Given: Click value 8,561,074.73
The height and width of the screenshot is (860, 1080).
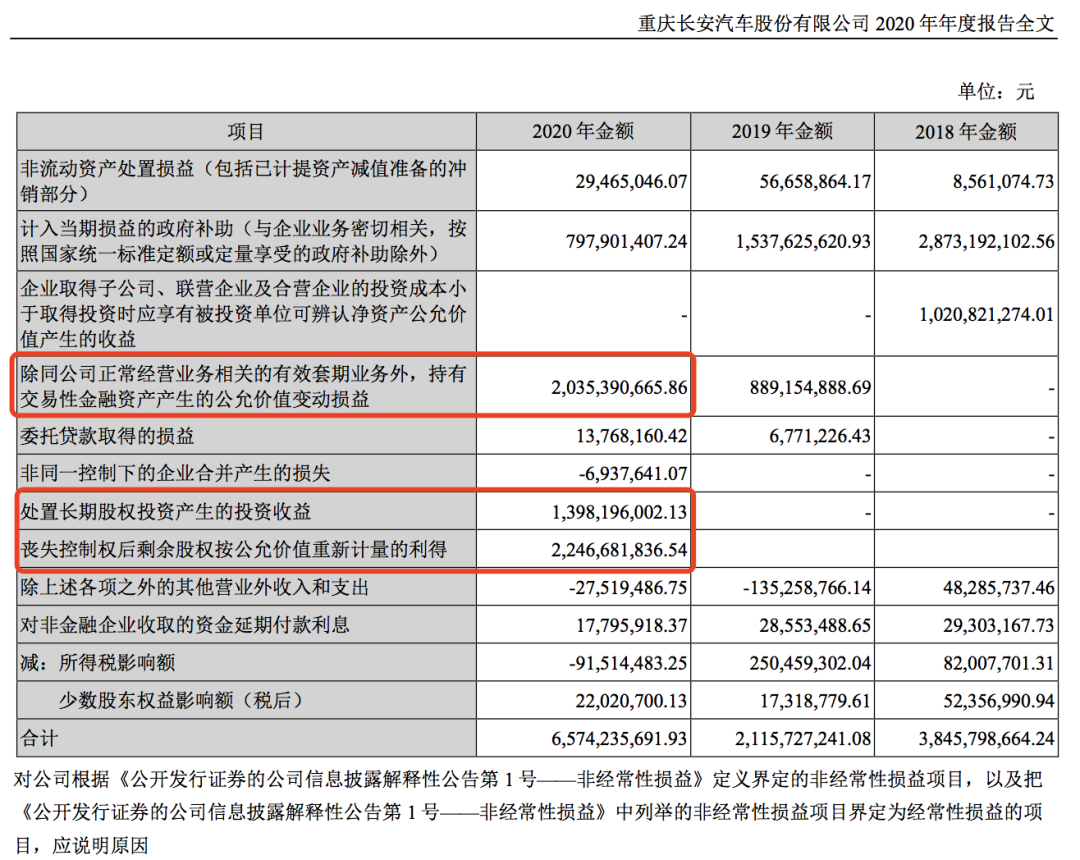Looking at the screenshot, I should (1003, 182).
